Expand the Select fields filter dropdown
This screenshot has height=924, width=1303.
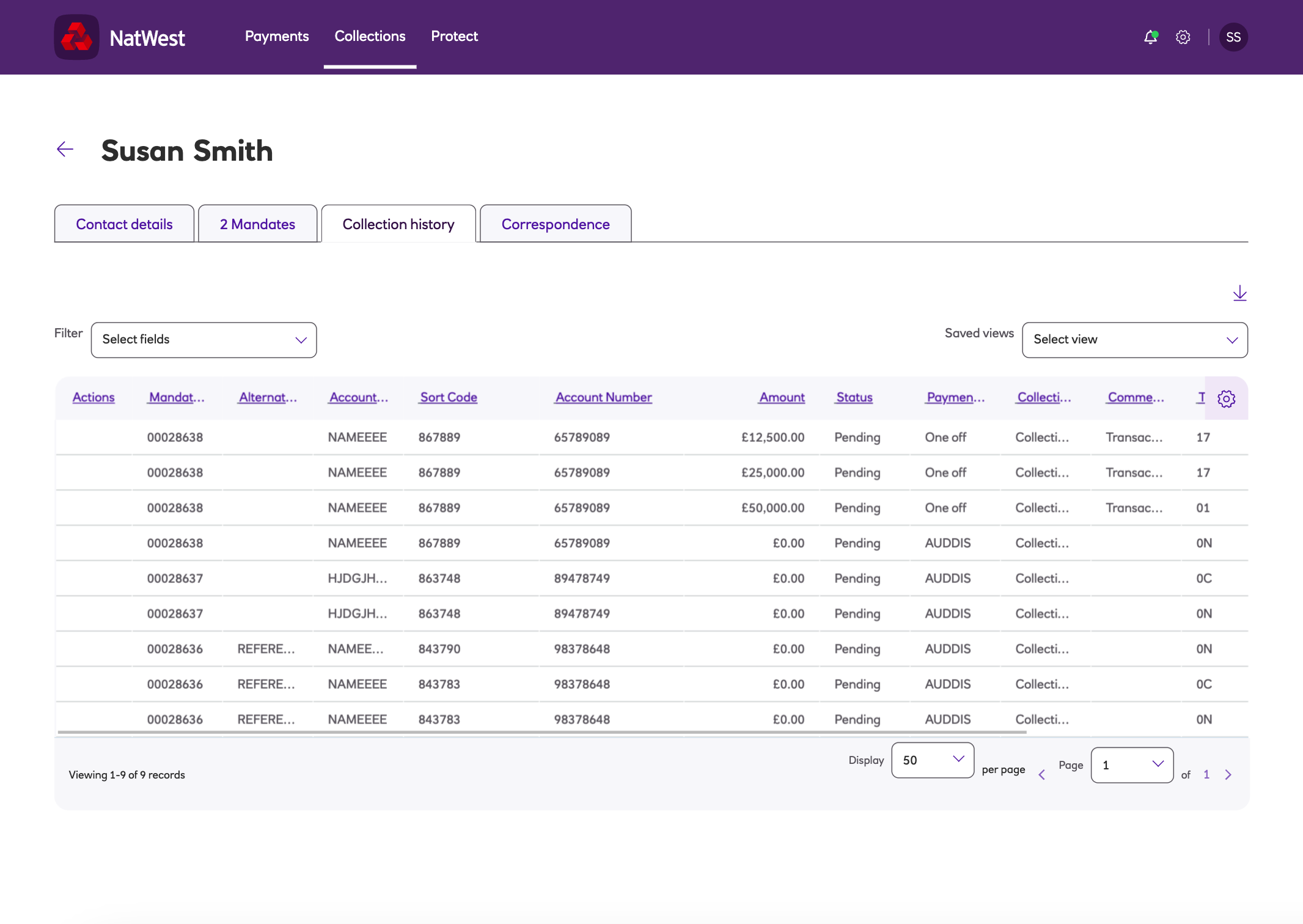(x=204, y=340)
